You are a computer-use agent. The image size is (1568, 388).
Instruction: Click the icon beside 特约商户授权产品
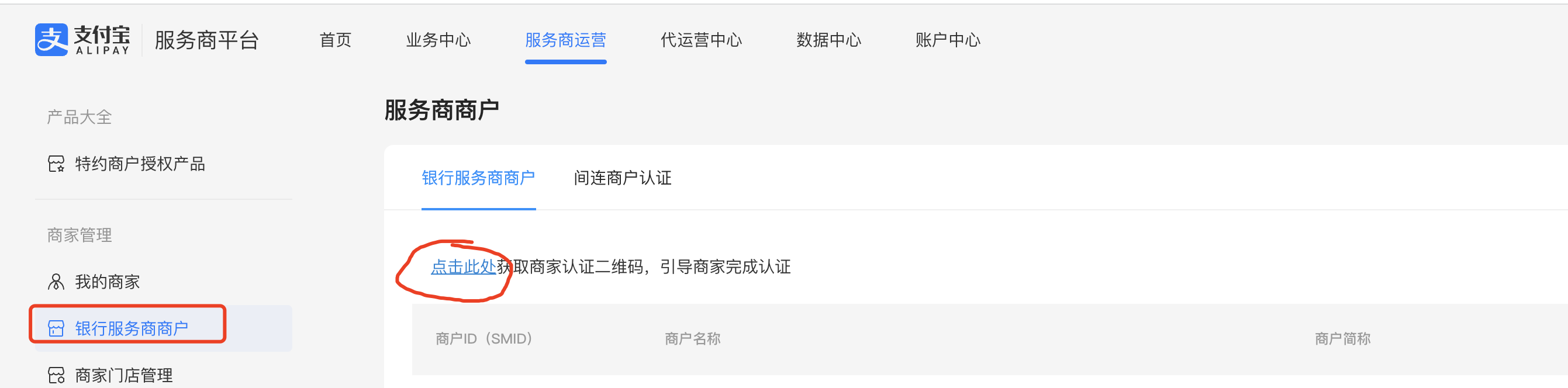pyautogui.click(x=56, y=164)
